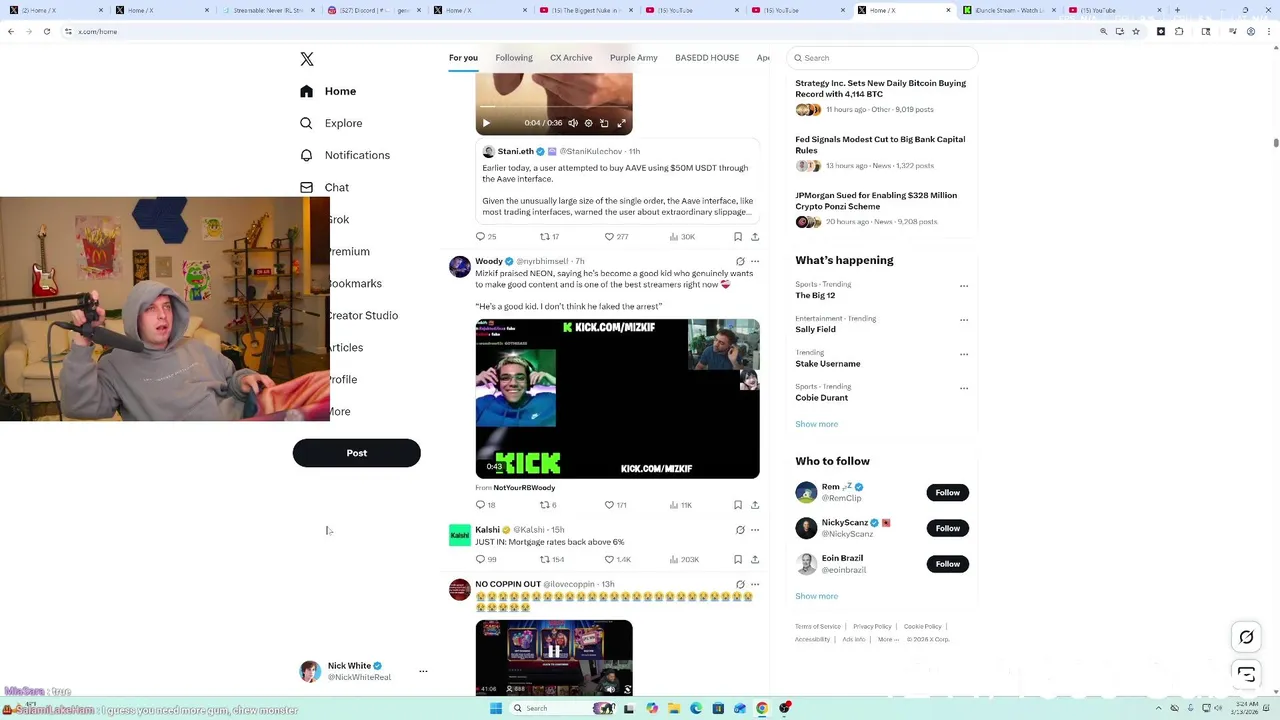Repost the post with 17 reposts
The height and width of the screenshot is (720, 1280).
click(x=550, y=237)
